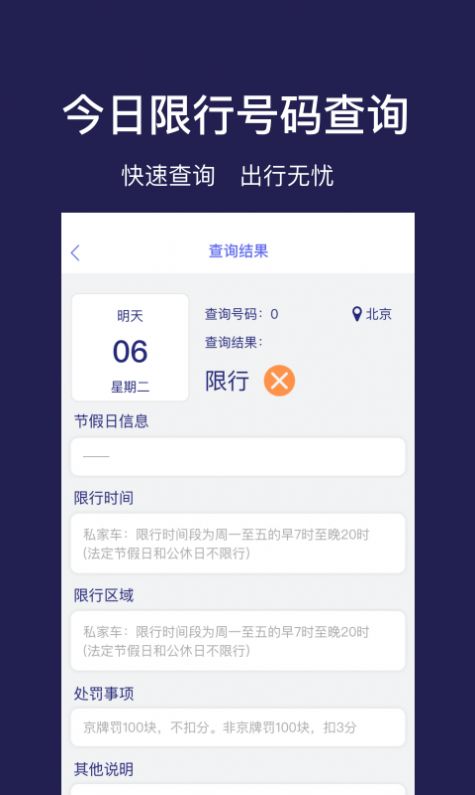The height and width of the screenshot is (795, 475).
Task: Tap the 处罚事项 section heading
Action: point(103,693)
